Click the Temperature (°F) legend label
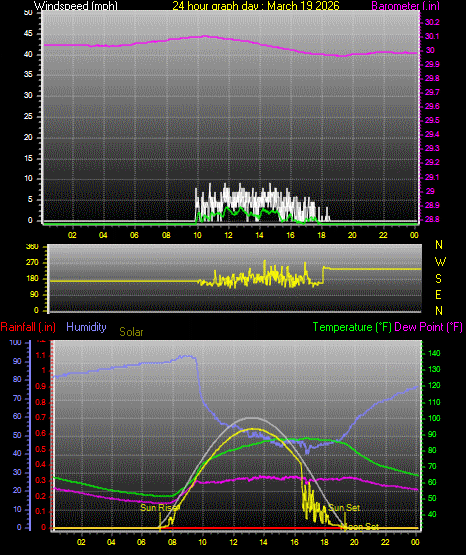 pyautogui.click(x=352, y=327)
